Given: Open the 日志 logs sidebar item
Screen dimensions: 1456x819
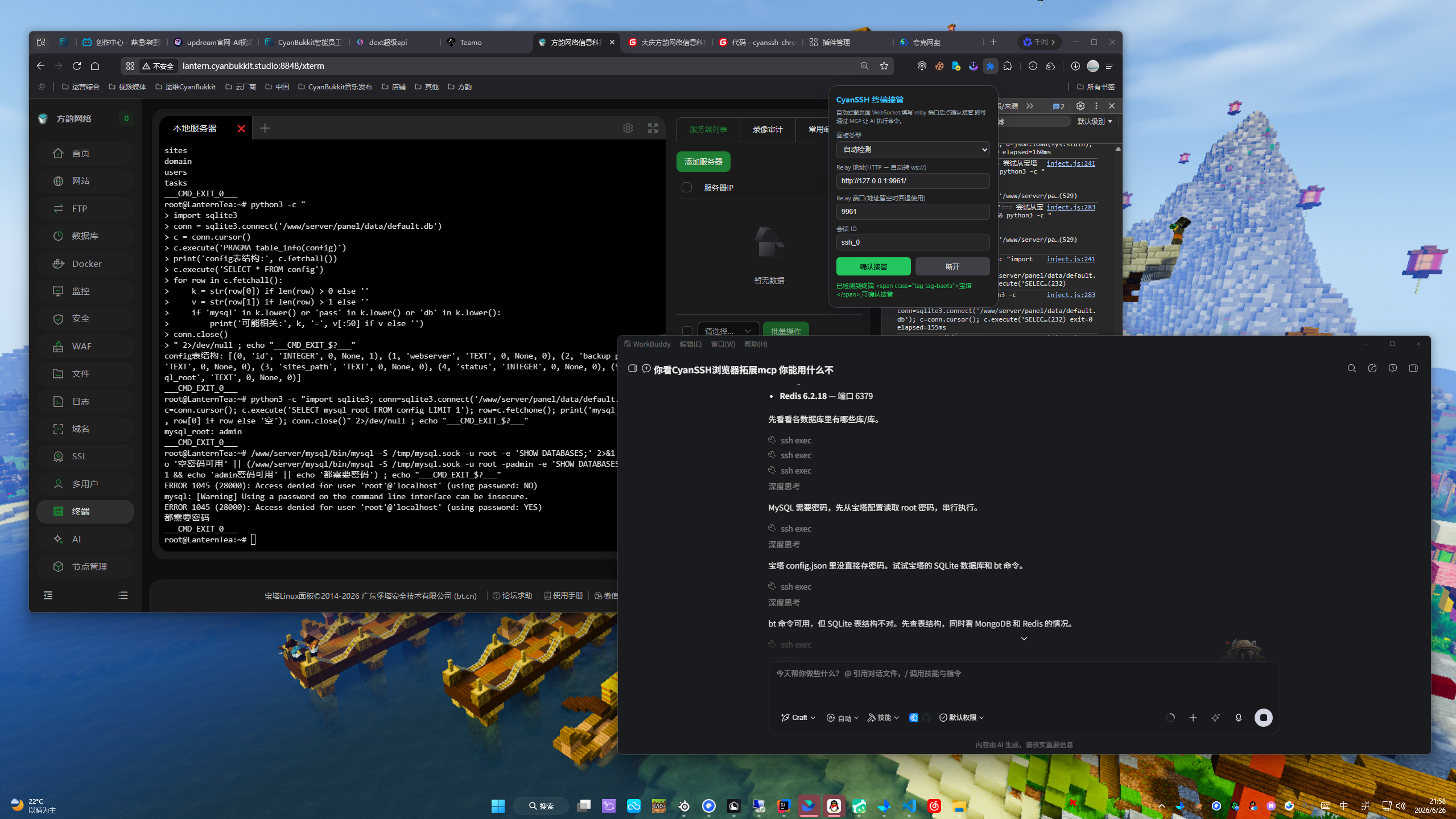Looking at the screenshot, I should [85, 401].
